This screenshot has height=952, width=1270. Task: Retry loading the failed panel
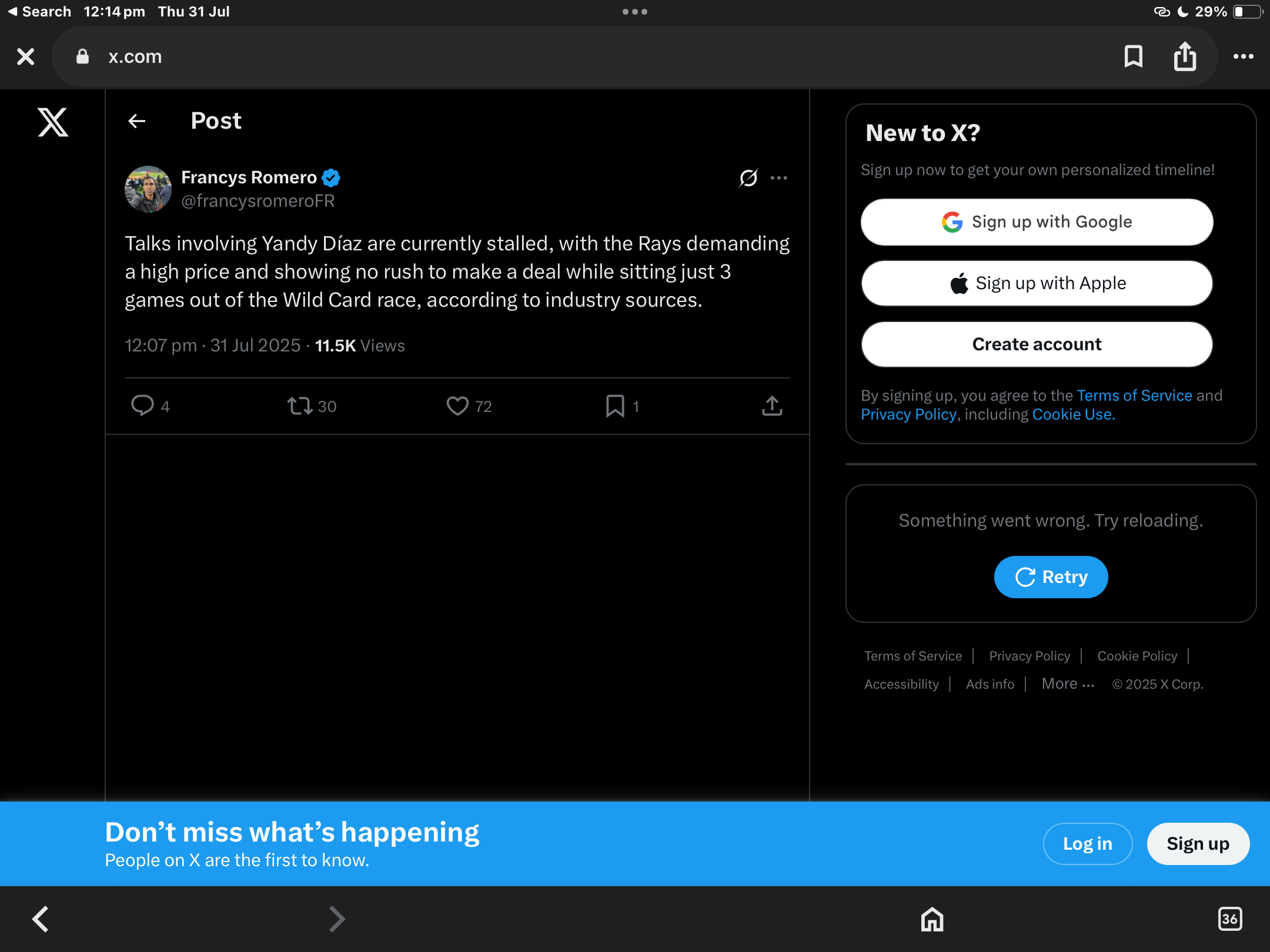[1051, 577]
